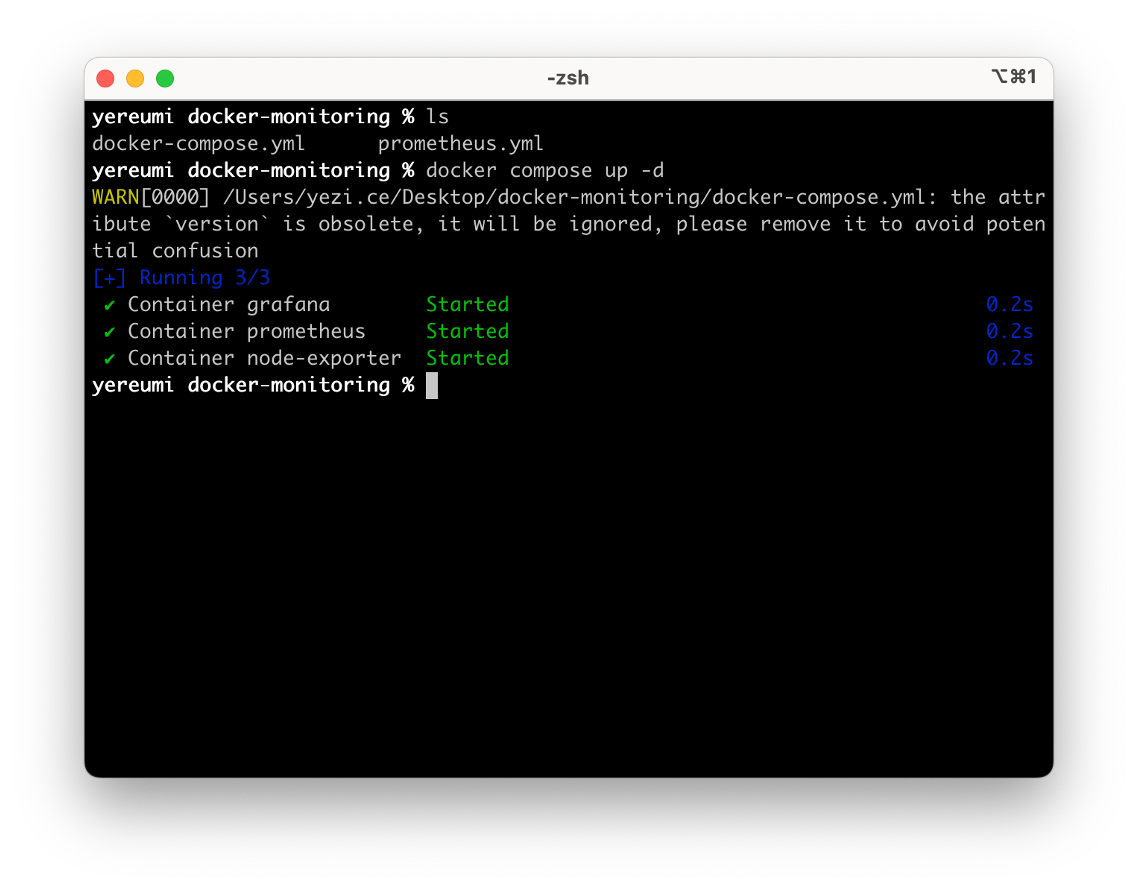Click Started status on node-exporter row
1138x888 pixels.
(x=467, y=358)
